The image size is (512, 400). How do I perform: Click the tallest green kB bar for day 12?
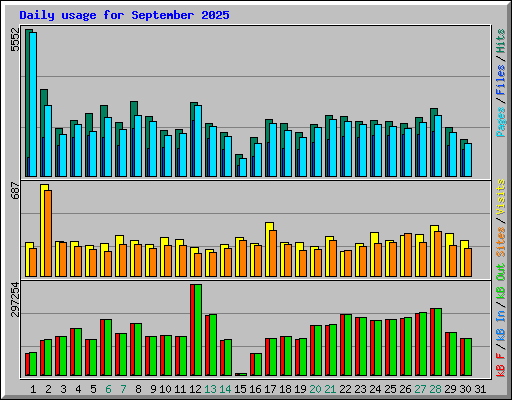(x=198, y=330)
